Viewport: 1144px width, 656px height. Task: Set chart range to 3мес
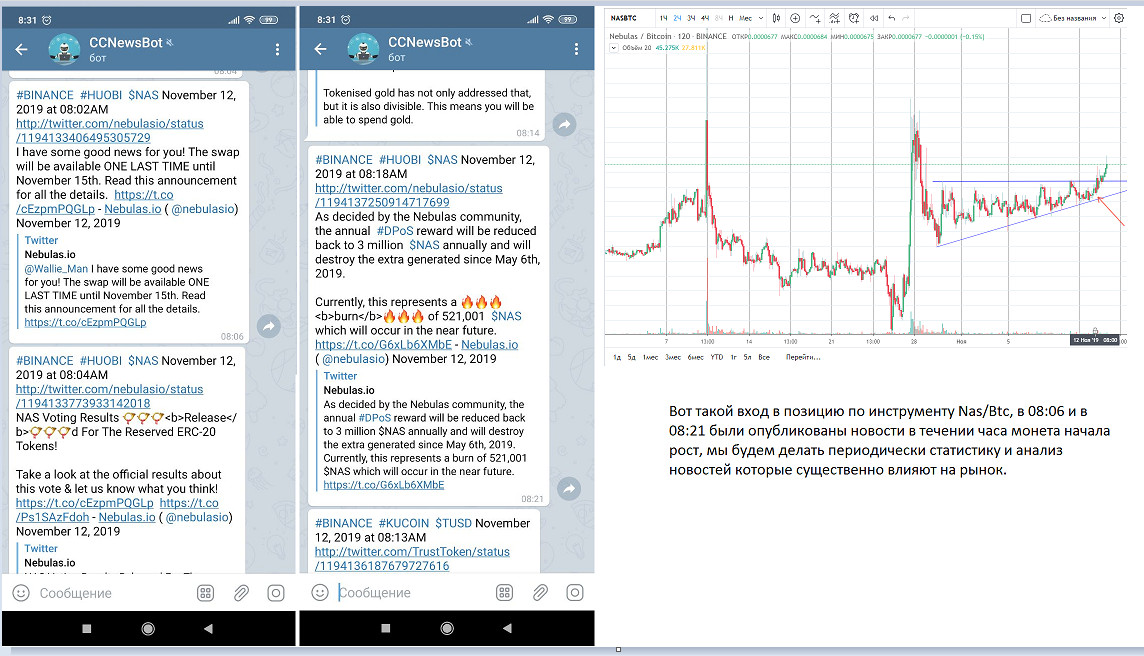(x=673, y=358)
